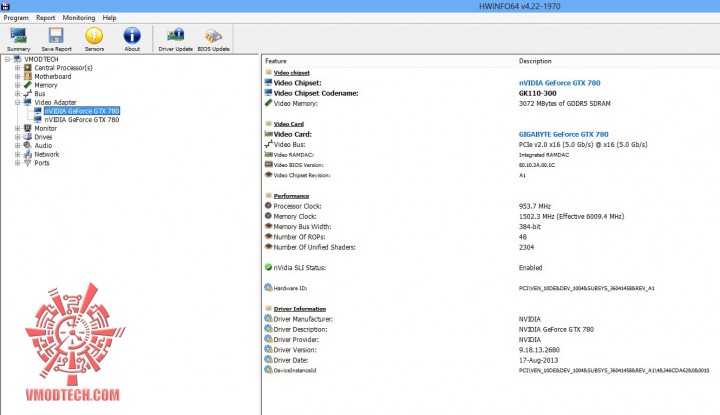Collapse the Video Adapter node
720x415 pixels.
pos(17,102)
